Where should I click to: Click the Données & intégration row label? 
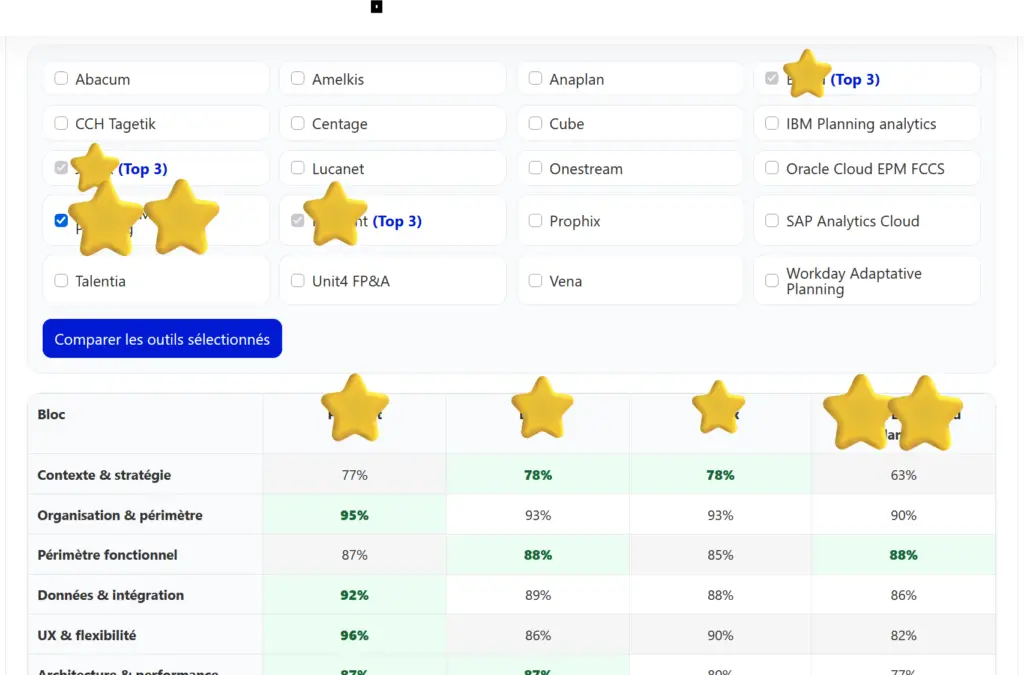point(110,595)
